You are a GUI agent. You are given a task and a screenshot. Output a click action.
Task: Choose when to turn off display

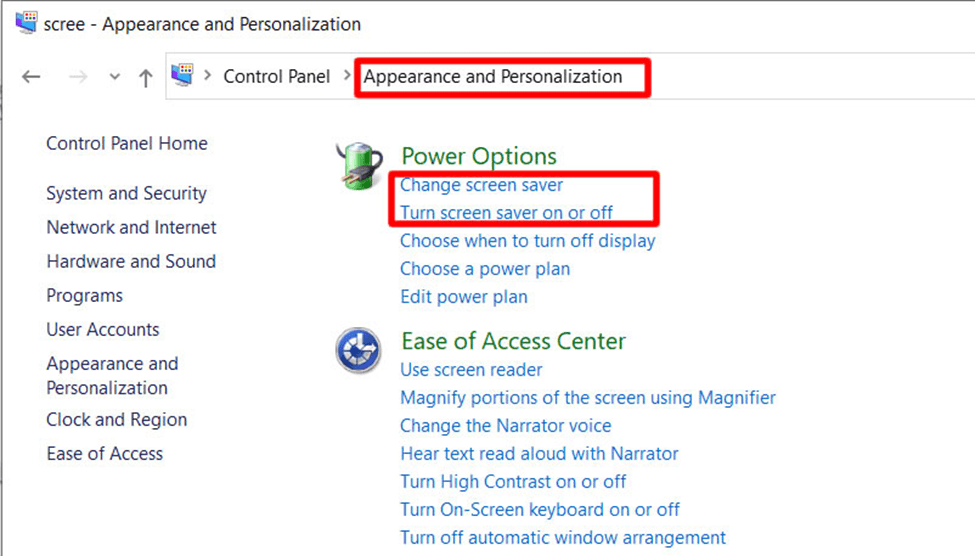(527, 240)
